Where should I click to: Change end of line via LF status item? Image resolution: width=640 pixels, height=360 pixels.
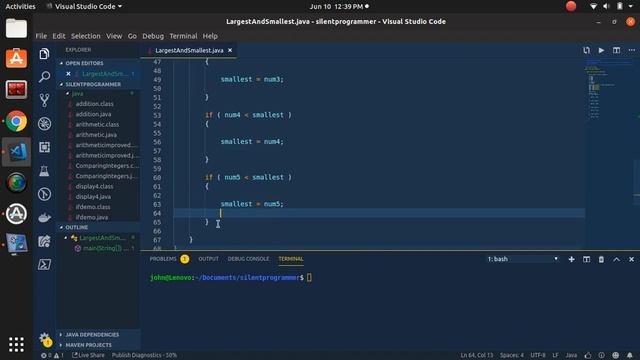556,355
